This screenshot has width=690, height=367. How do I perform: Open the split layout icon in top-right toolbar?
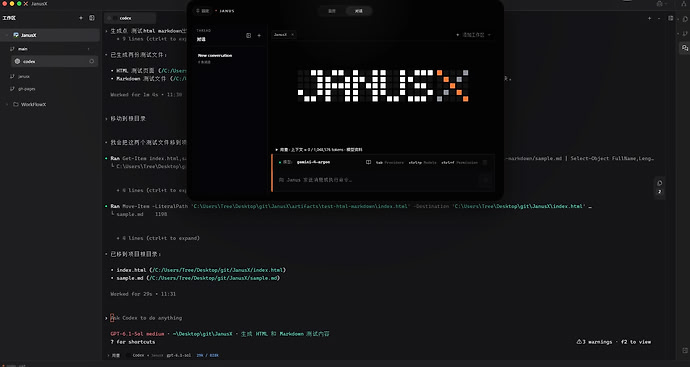coord(671,18)
